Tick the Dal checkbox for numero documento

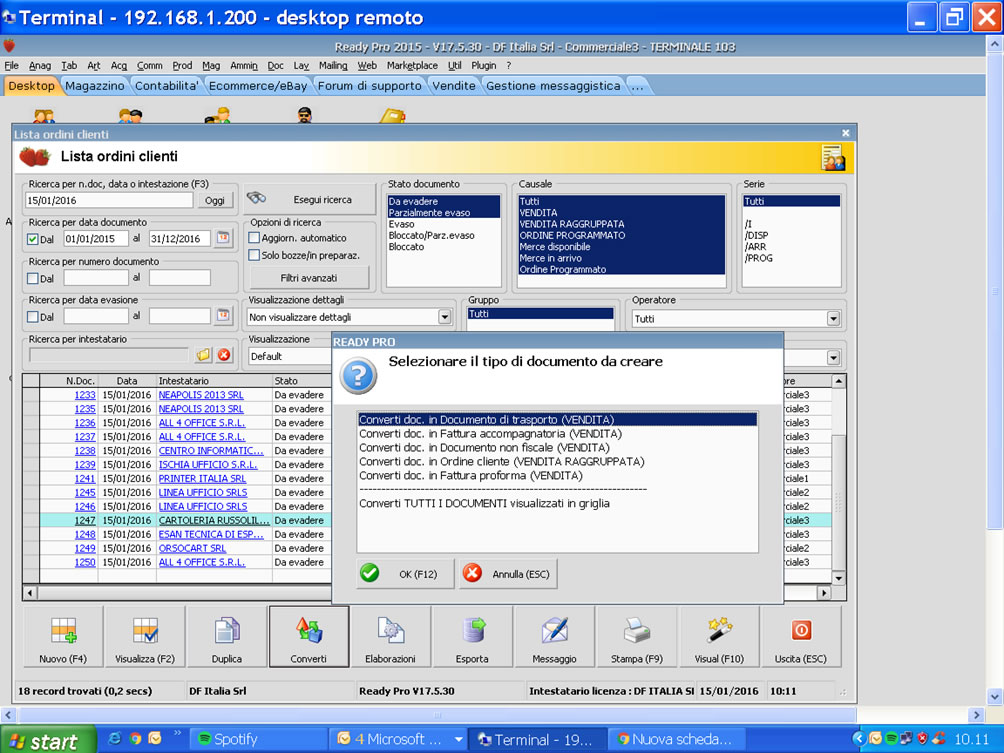click(33, 279)
